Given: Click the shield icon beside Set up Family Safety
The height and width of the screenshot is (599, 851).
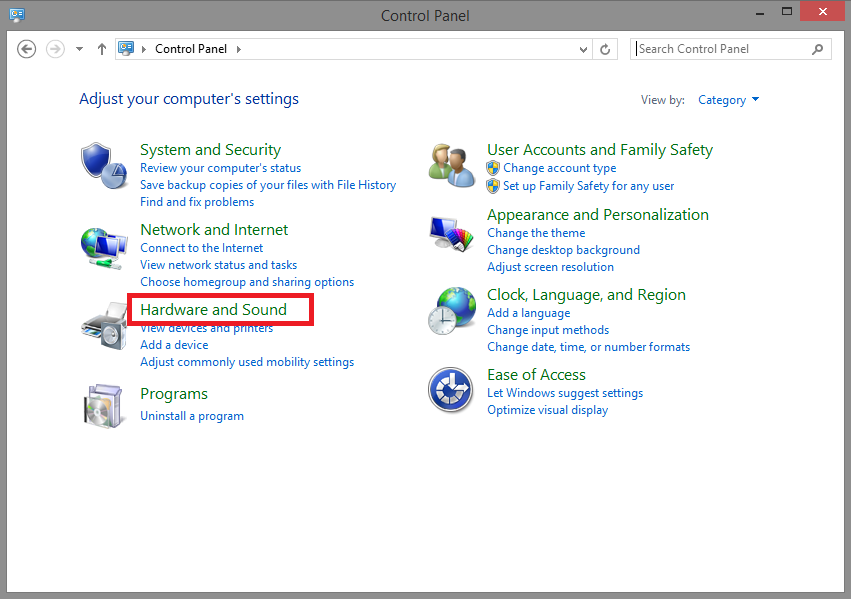Looking at the screenshot, I should point(493,186).
